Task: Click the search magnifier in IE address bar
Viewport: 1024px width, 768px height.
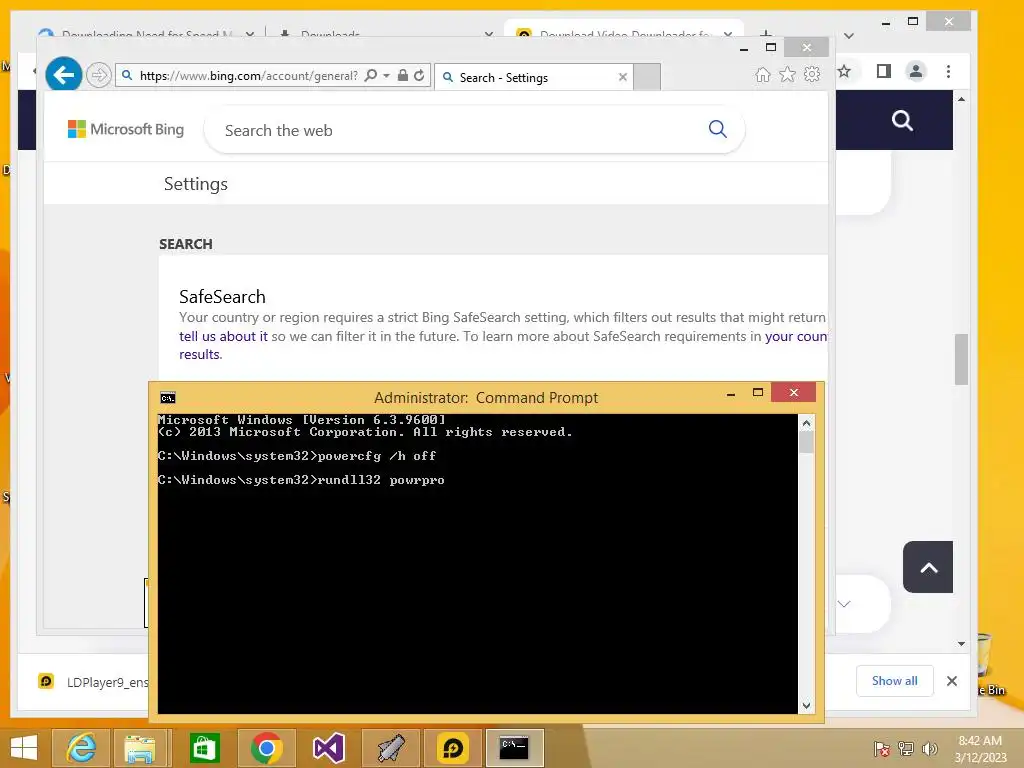Action: 371,75
